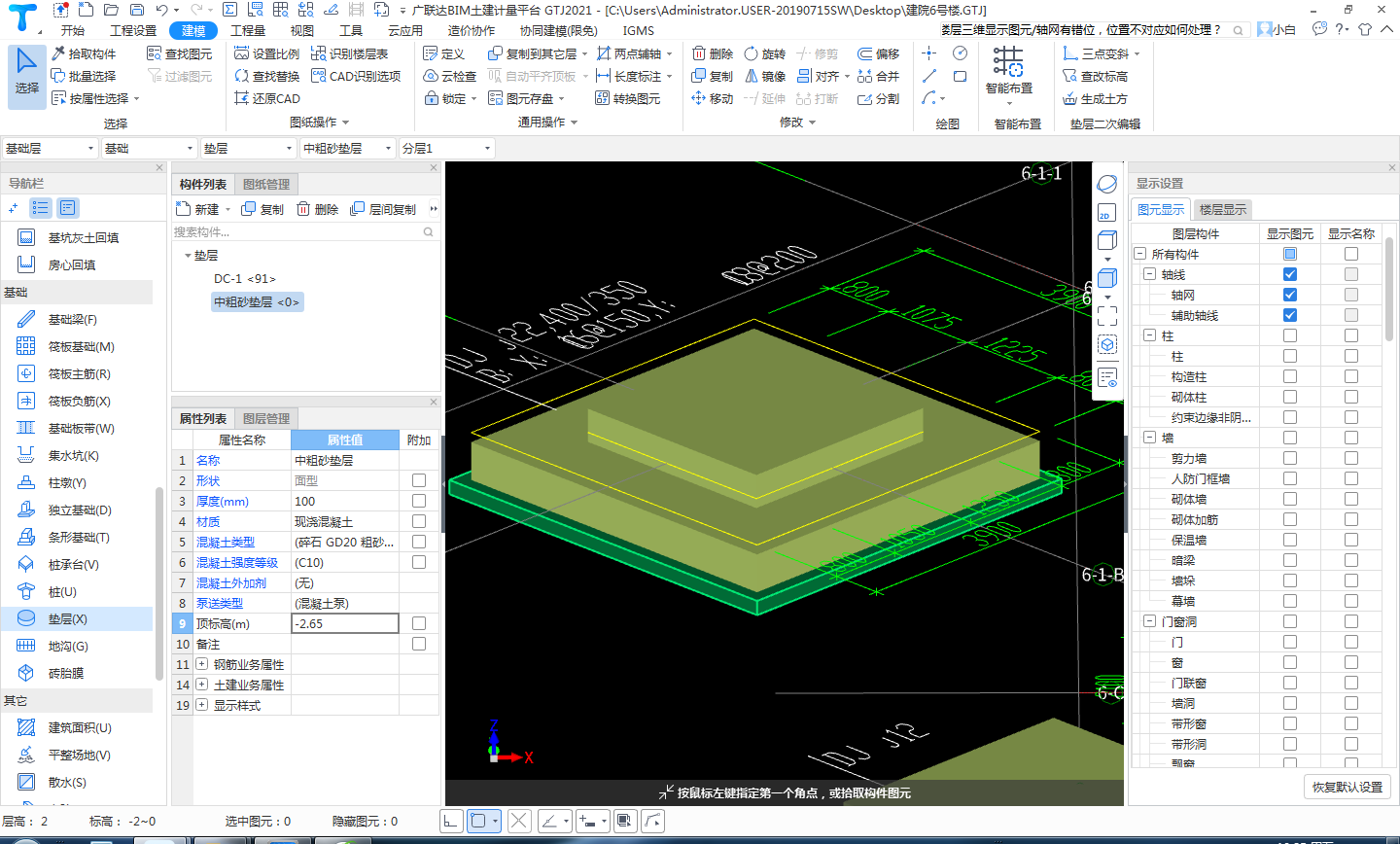
Task: Click 查找替换 find and replace
Action: pos(267,76)
